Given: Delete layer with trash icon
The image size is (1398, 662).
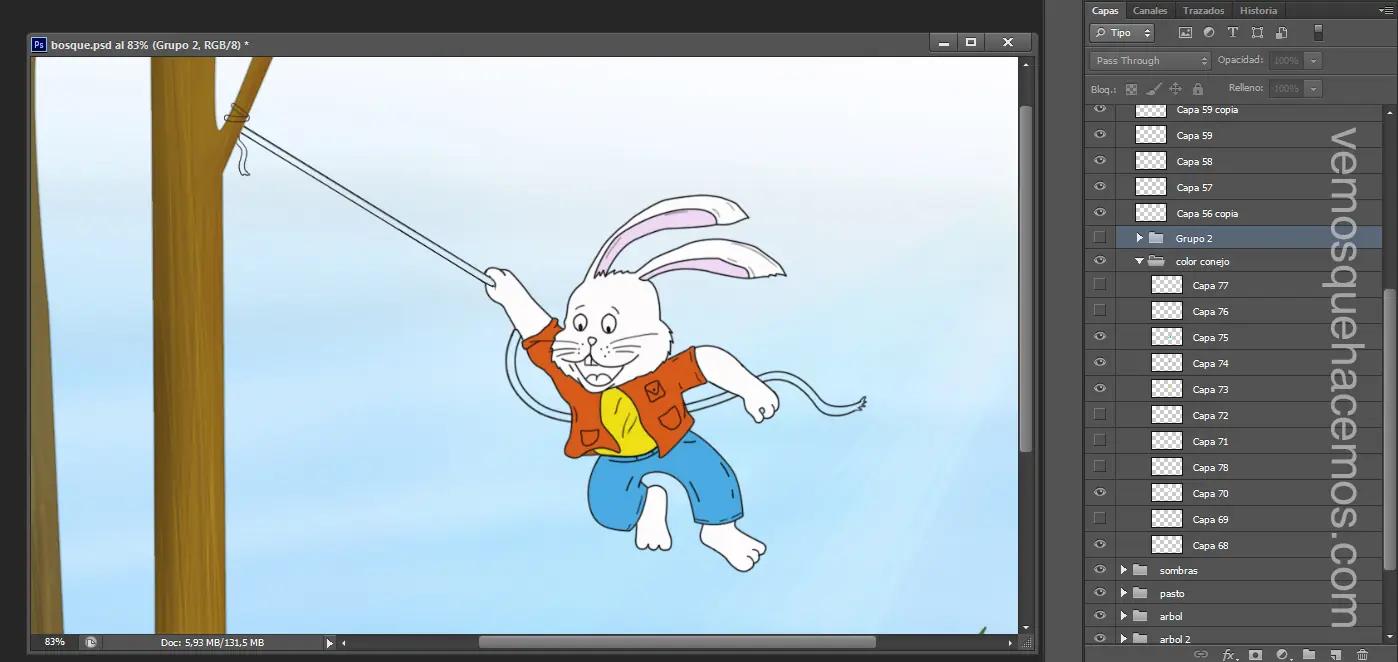Looking at the screenshot, I should [1362, 655].
